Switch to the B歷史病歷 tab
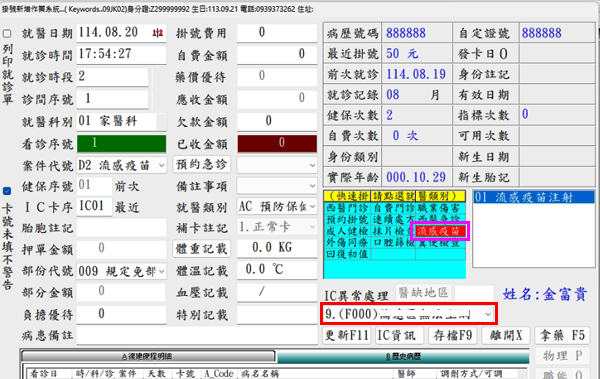The height and width of the screenshot is (379, 600). (403, 357)
